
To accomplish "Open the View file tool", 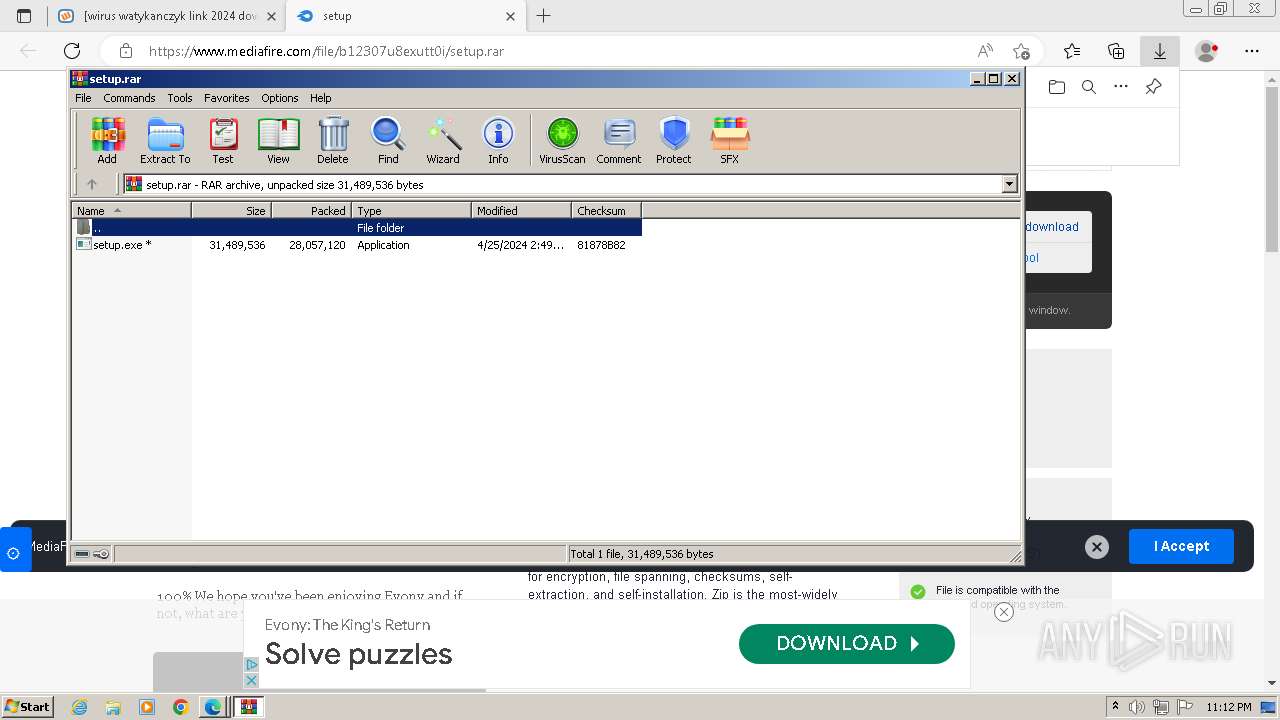I will pyautogui.click(x=278, y=140).
